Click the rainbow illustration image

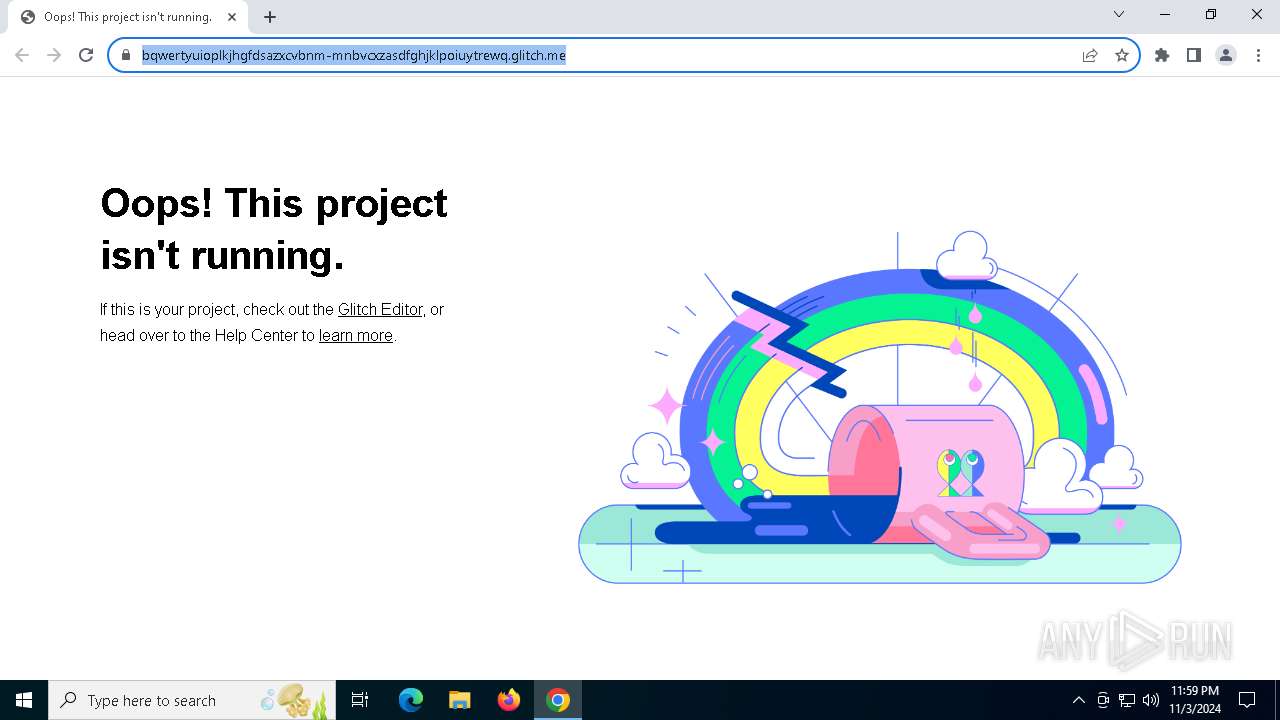click(x=880, y=407)
